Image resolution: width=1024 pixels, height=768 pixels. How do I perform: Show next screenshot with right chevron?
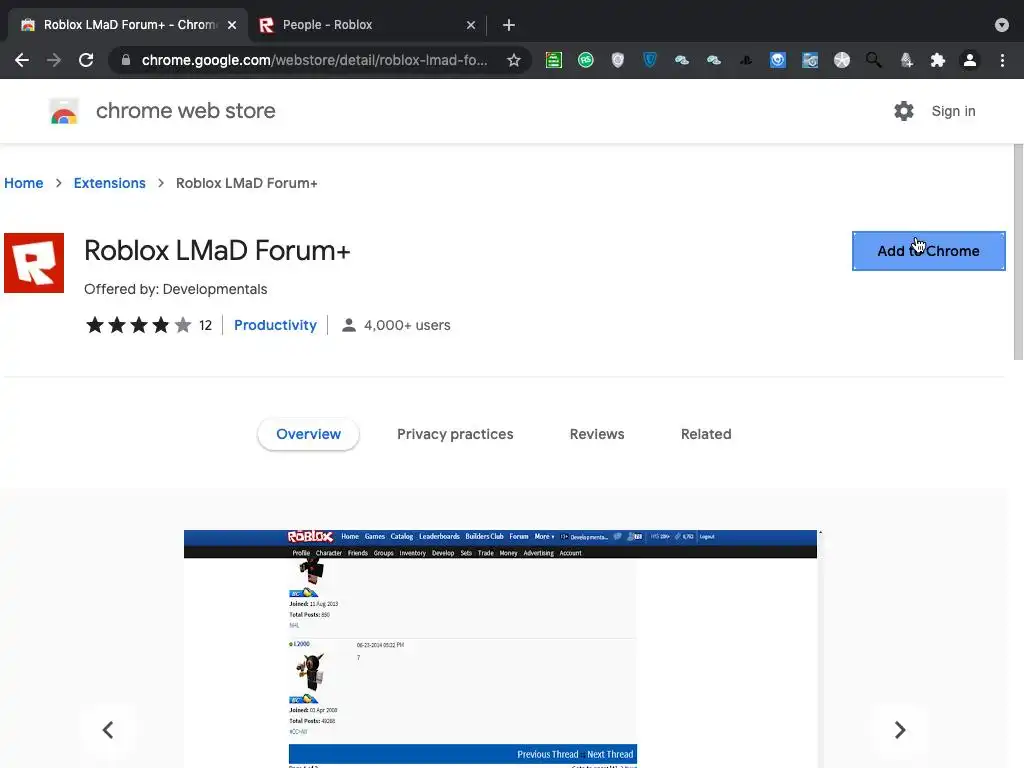tap(899, 729)
